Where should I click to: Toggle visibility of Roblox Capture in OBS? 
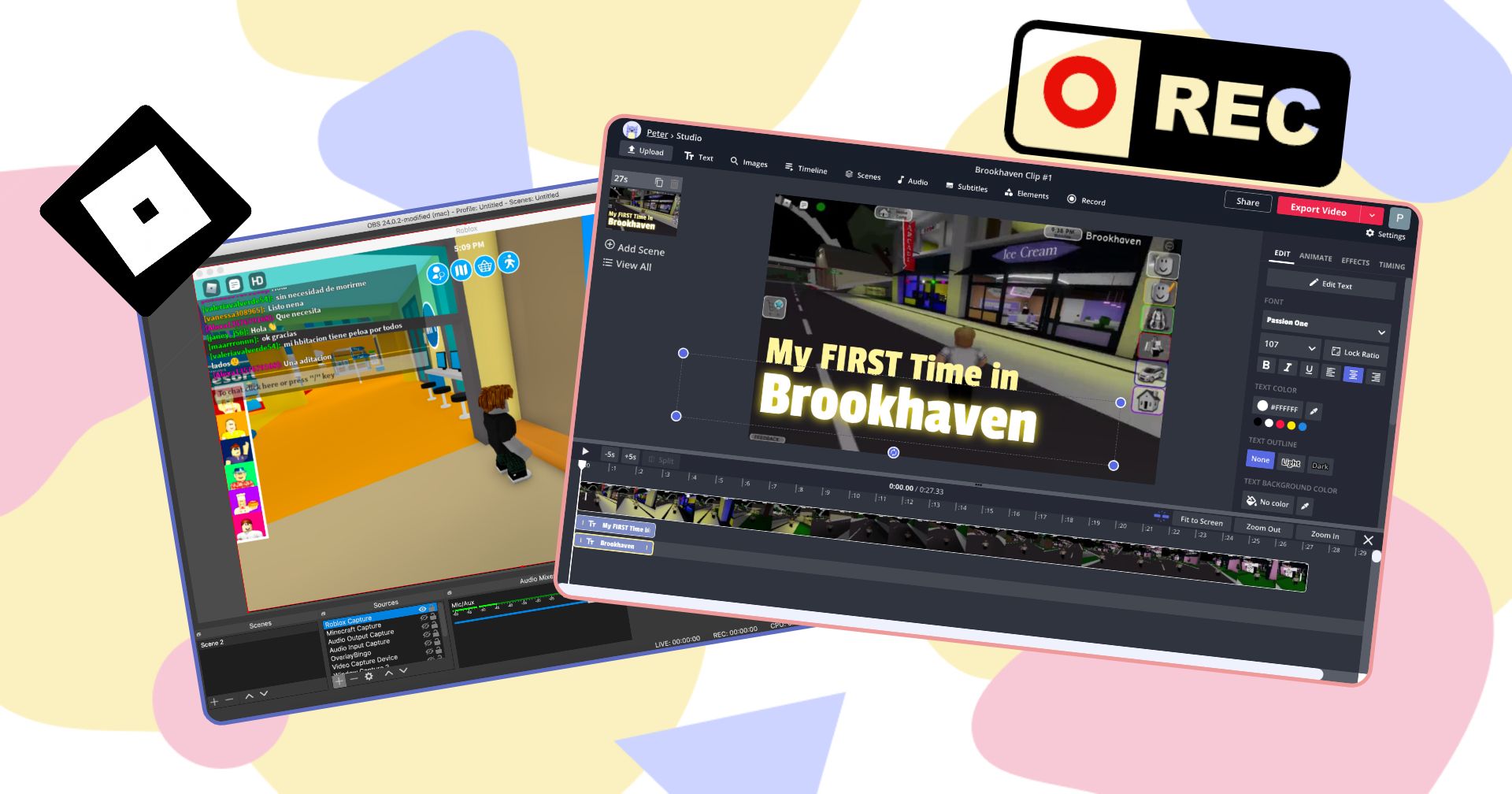tap(423, 610)
